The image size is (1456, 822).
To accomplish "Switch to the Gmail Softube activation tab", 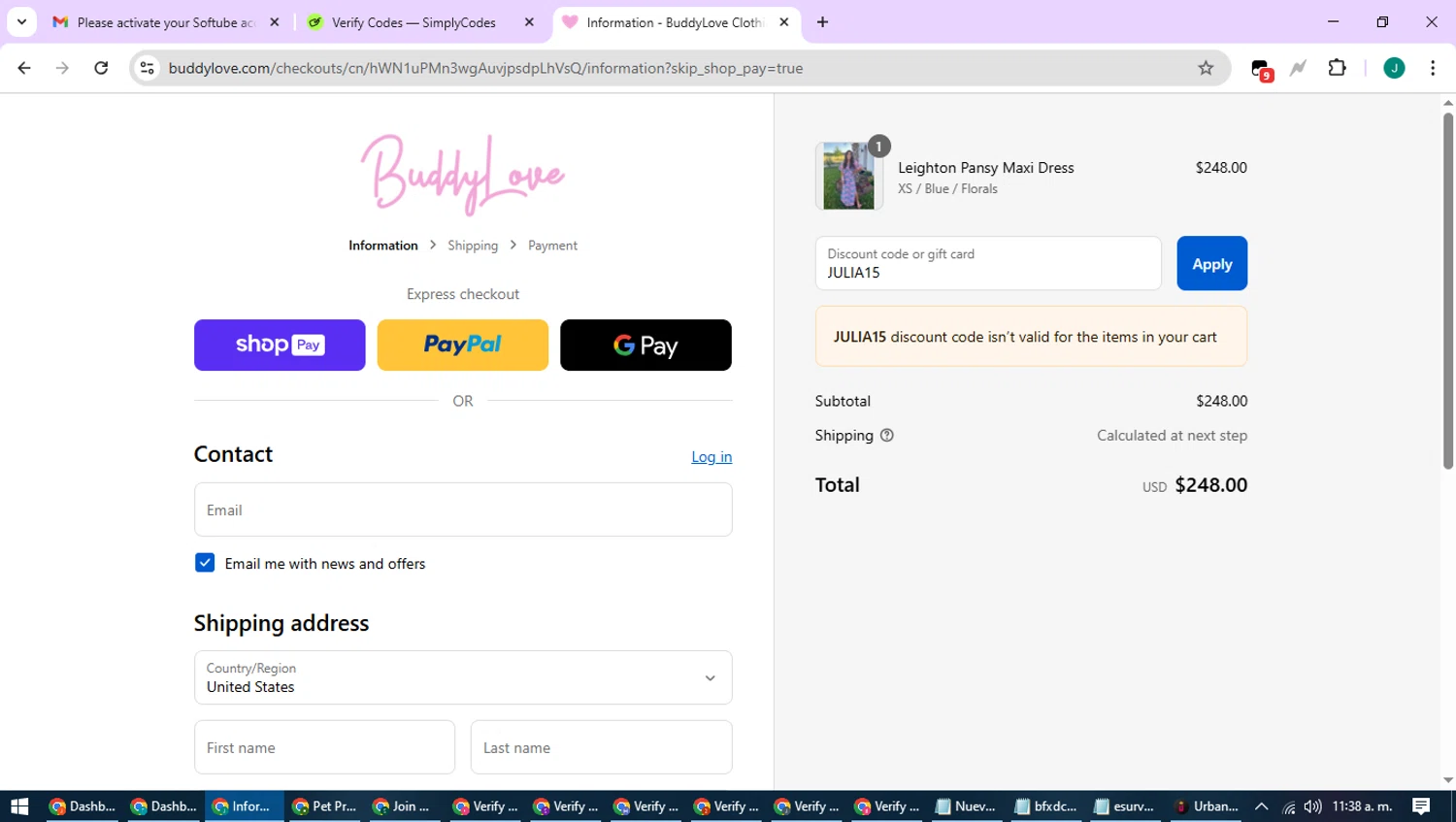I will coord(165,22).
